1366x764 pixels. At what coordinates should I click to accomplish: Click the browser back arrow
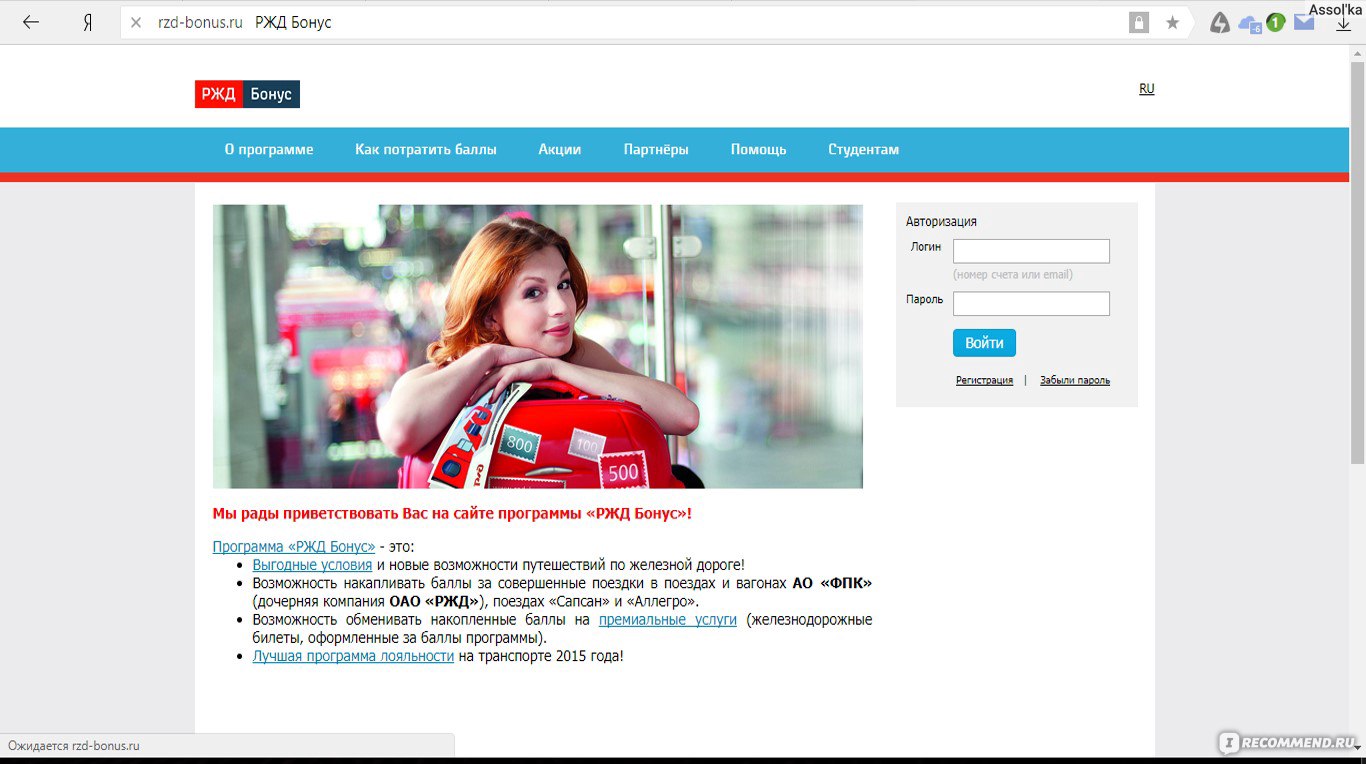pos(31,22)
